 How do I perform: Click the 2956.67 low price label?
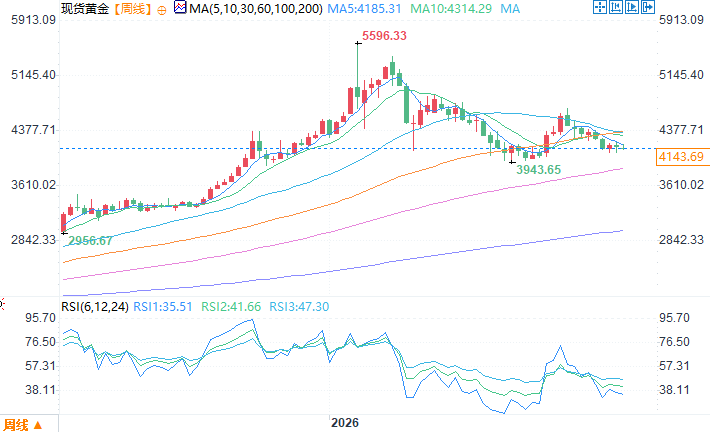tap(90, 241)
